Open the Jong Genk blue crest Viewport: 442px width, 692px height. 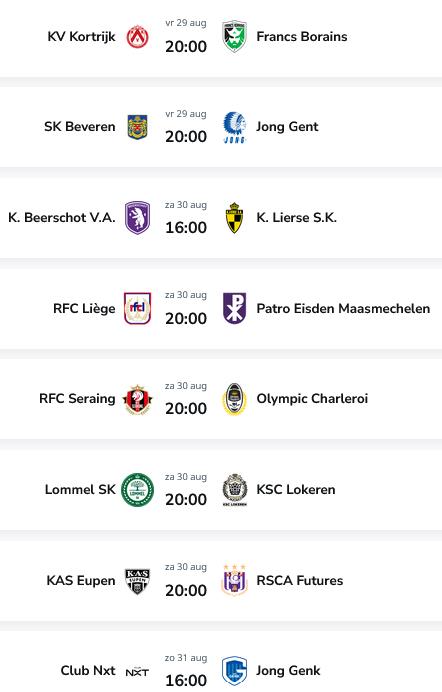click(234, 671)
